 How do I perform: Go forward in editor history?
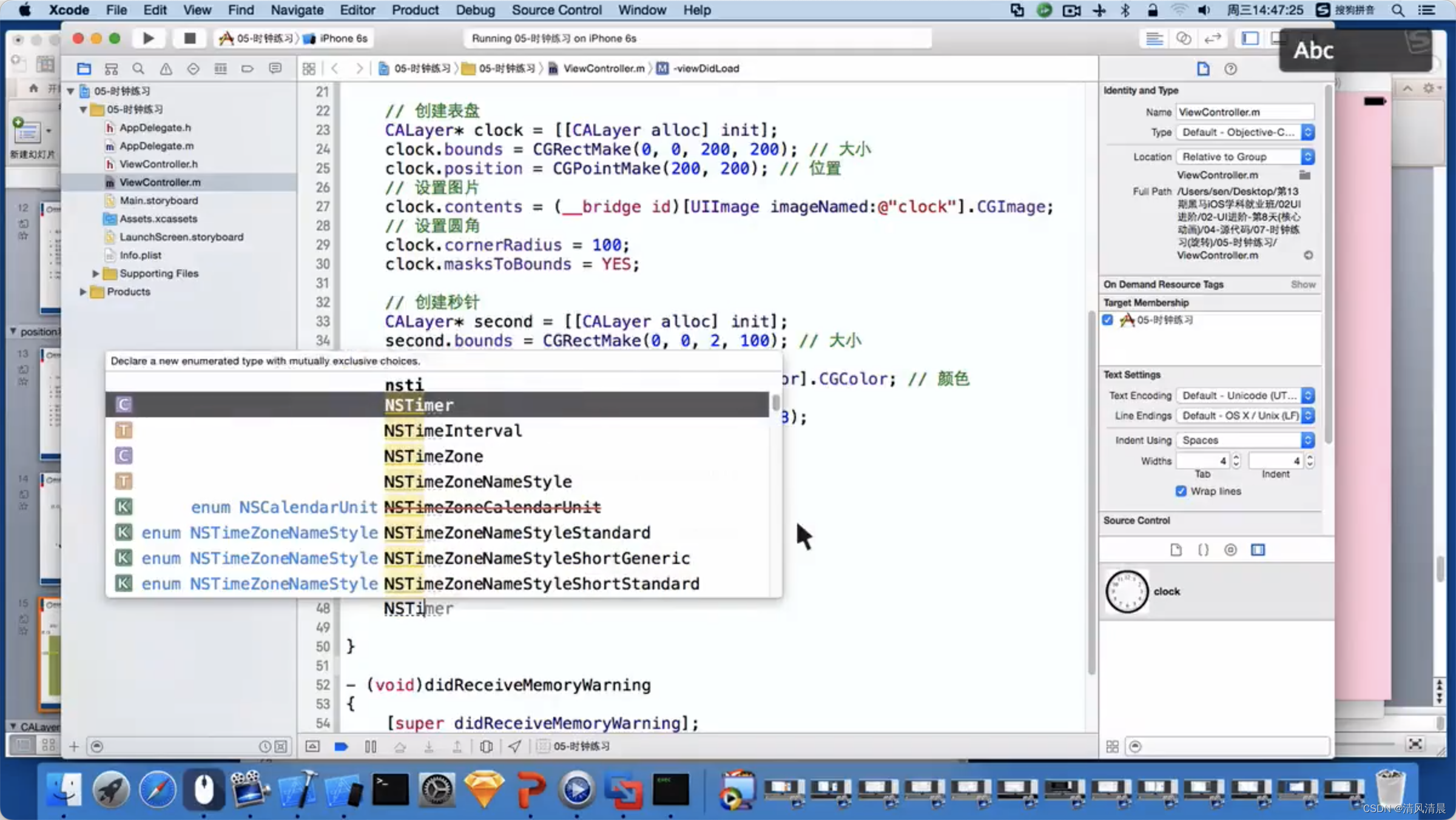(x=359, y=69)
